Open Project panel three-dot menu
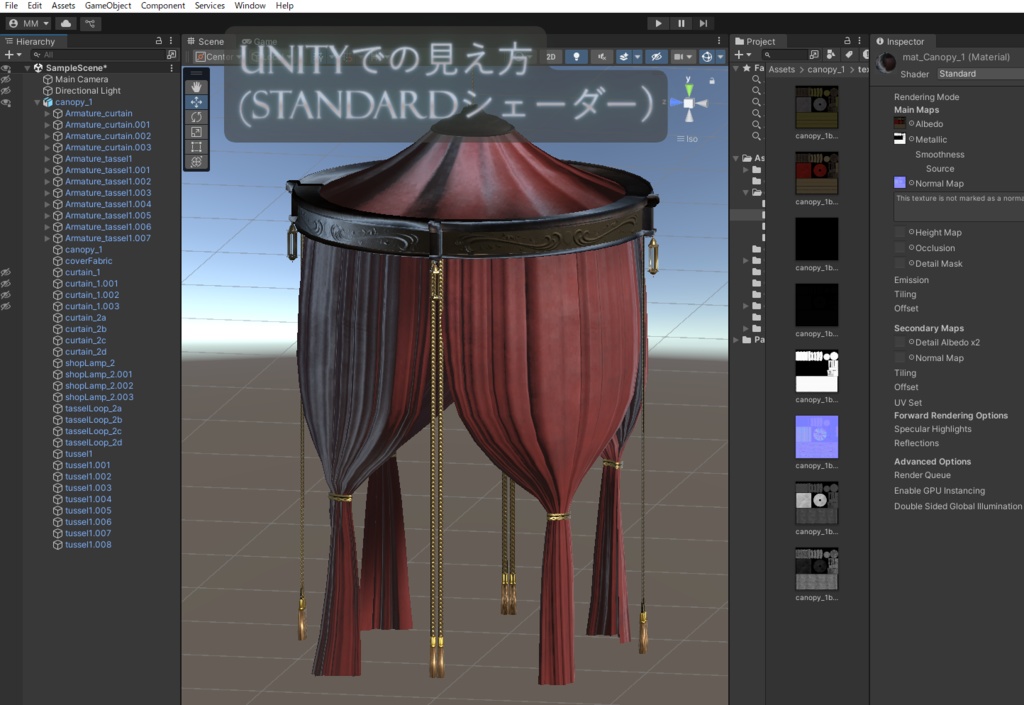Viewport: 1024px width, 705px height. 859,40
